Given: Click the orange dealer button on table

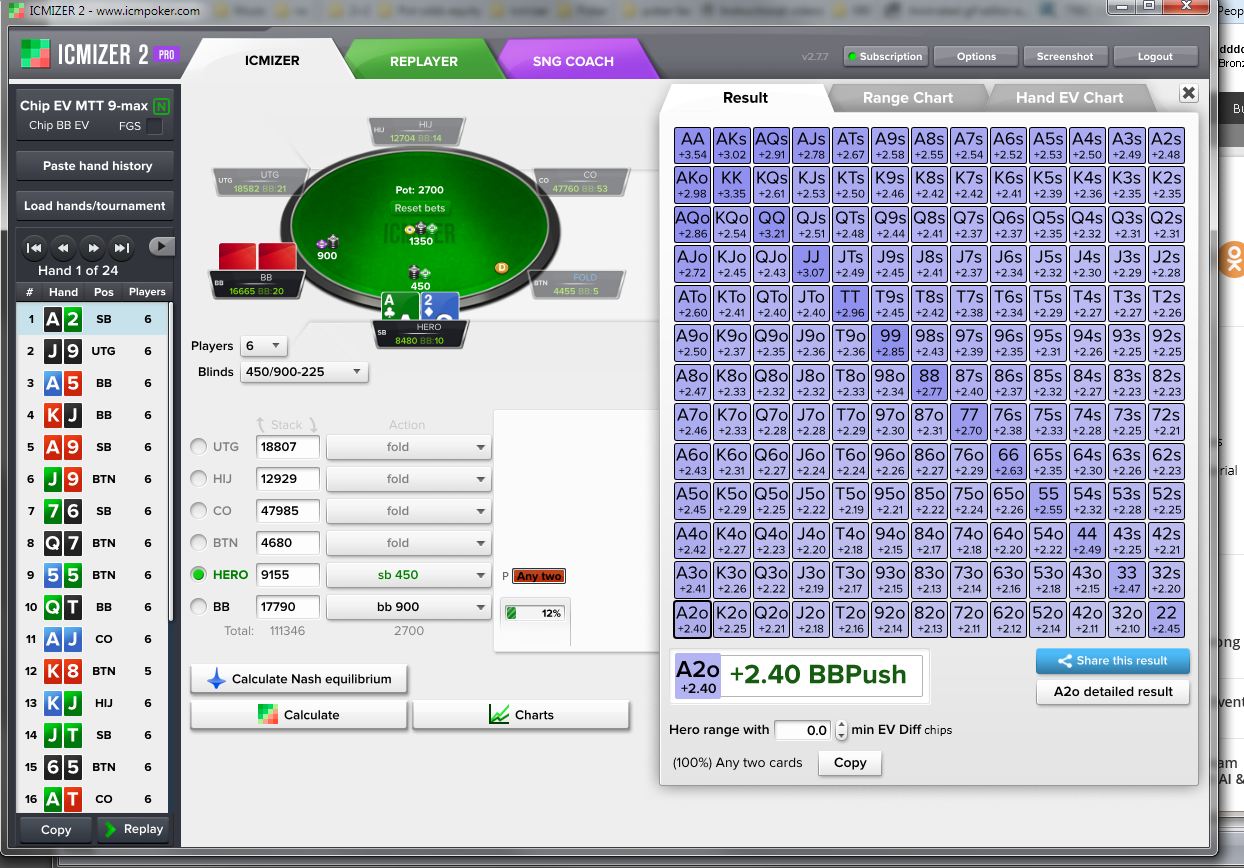Looking at the screenshot, I should pos(501,267).
